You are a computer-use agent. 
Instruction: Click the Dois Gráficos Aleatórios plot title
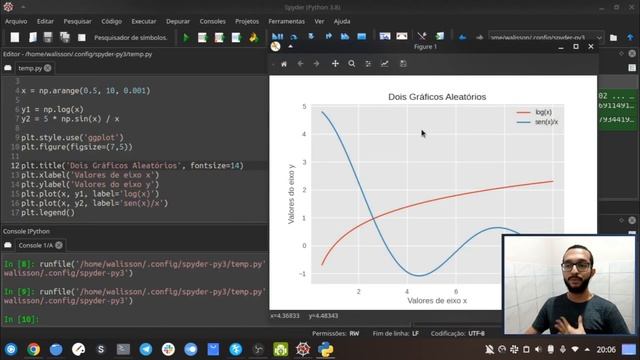[437, 97]
